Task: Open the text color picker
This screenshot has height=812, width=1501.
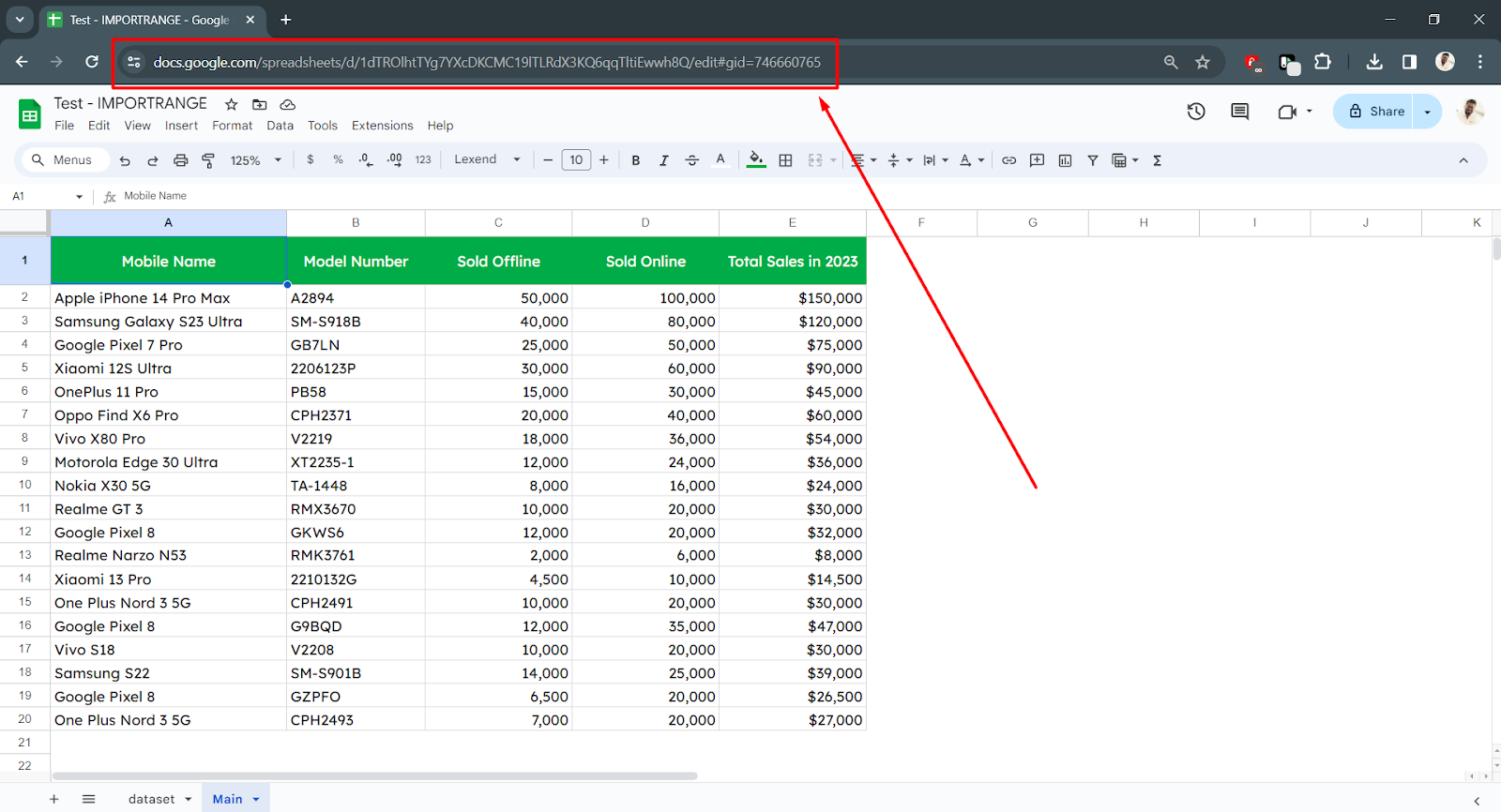Action: tap(720, 160)
